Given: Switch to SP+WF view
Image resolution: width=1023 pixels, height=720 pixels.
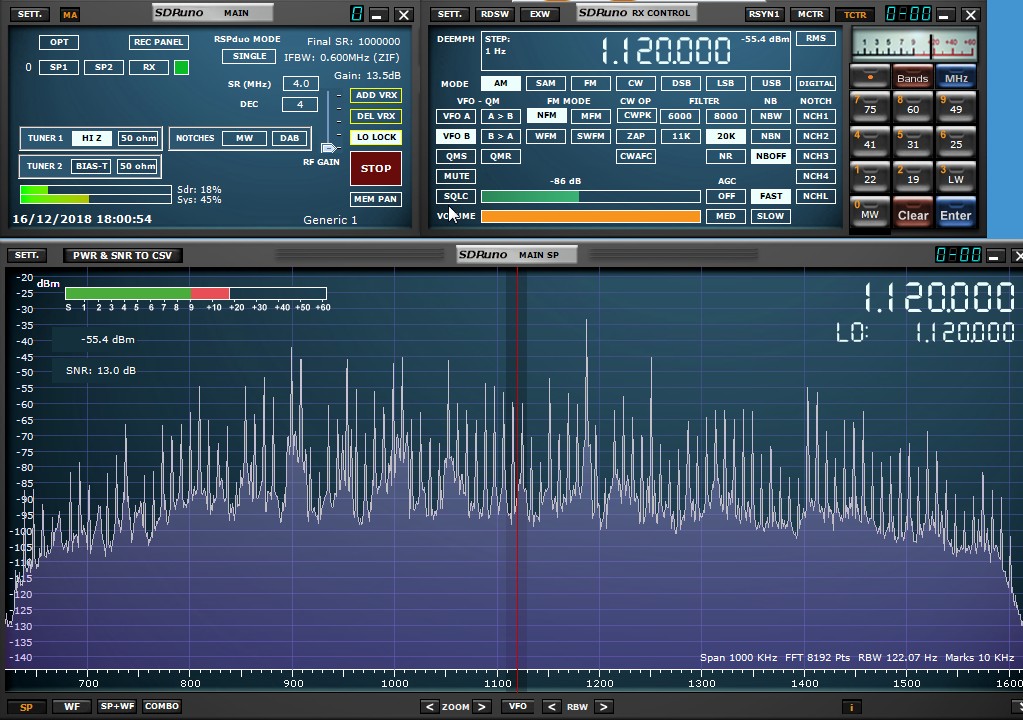Looking at the screenshot, I should 117,706.
